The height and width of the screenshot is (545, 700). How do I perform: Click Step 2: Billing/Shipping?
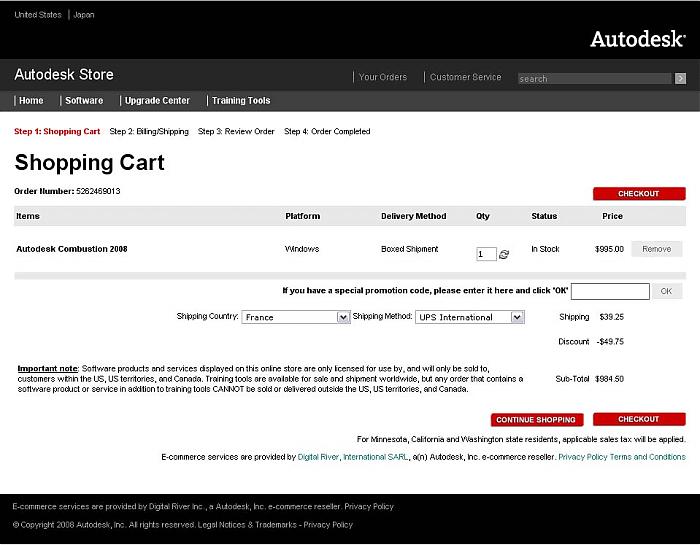149,131
